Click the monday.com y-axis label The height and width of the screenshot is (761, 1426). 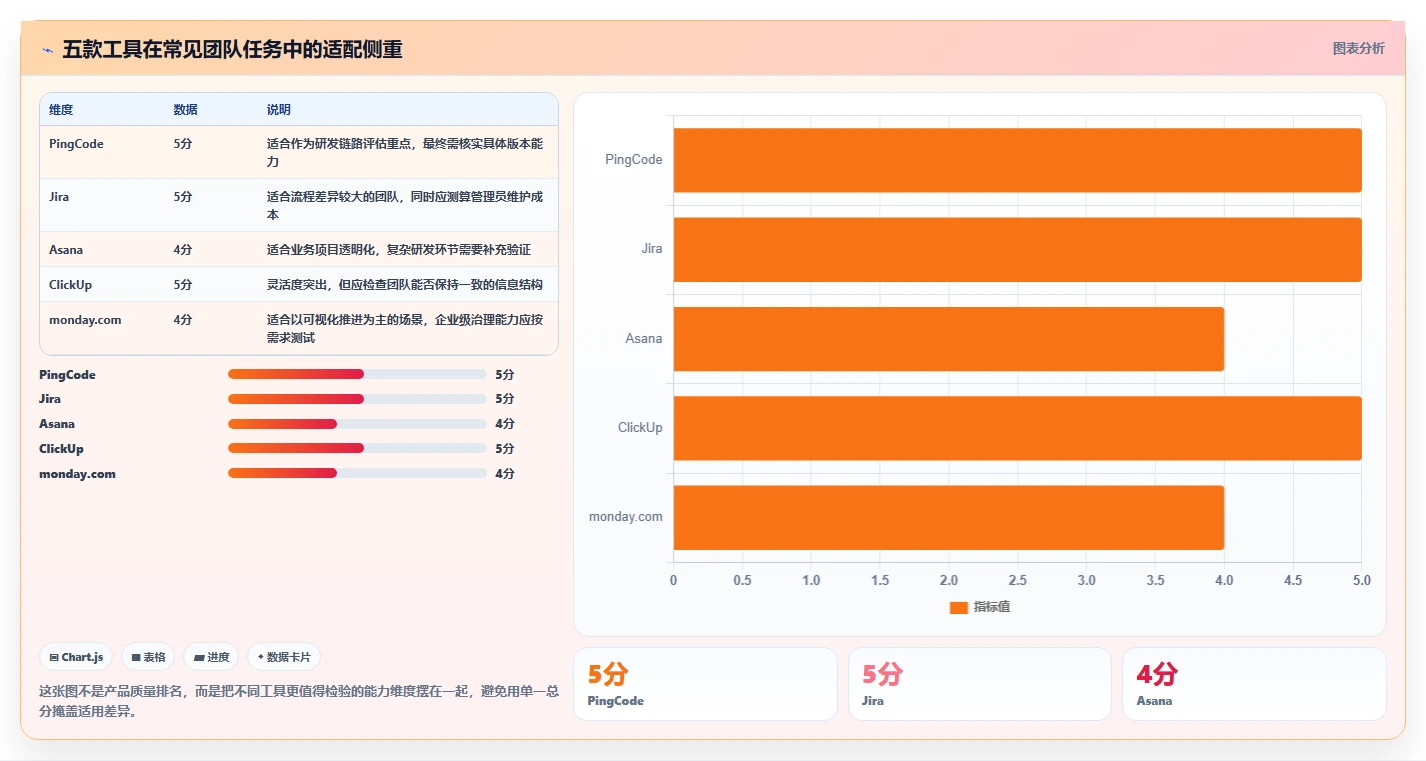[x=626, y=517]
